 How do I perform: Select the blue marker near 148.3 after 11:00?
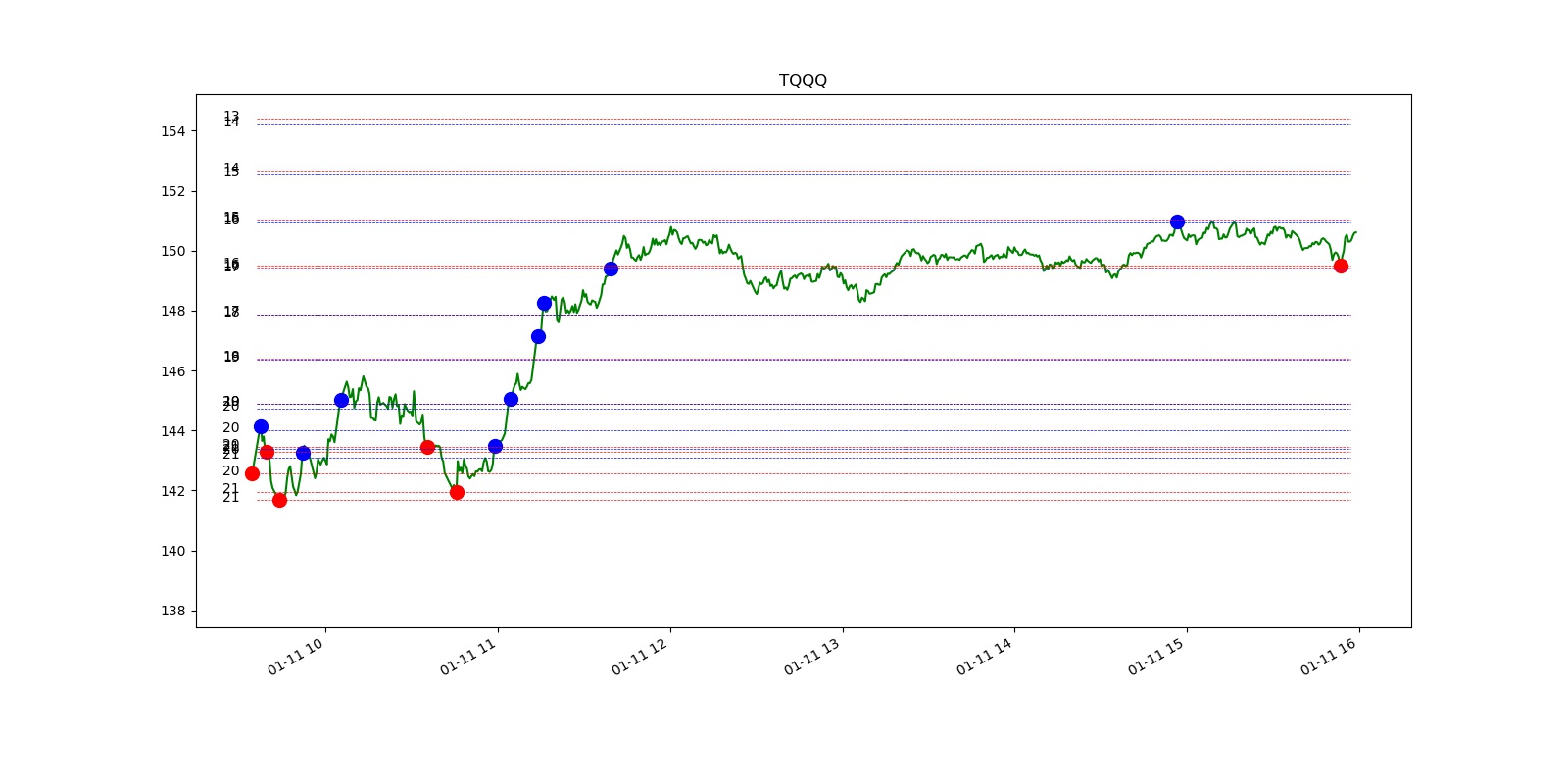[x=544, y=303]
